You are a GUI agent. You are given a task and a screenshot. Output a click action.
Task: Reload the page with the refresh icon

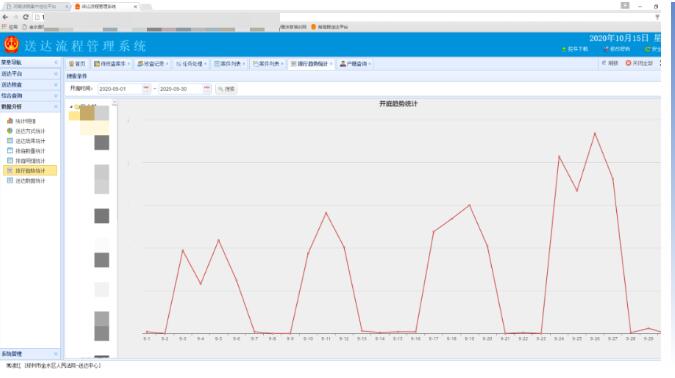point(26,17)
